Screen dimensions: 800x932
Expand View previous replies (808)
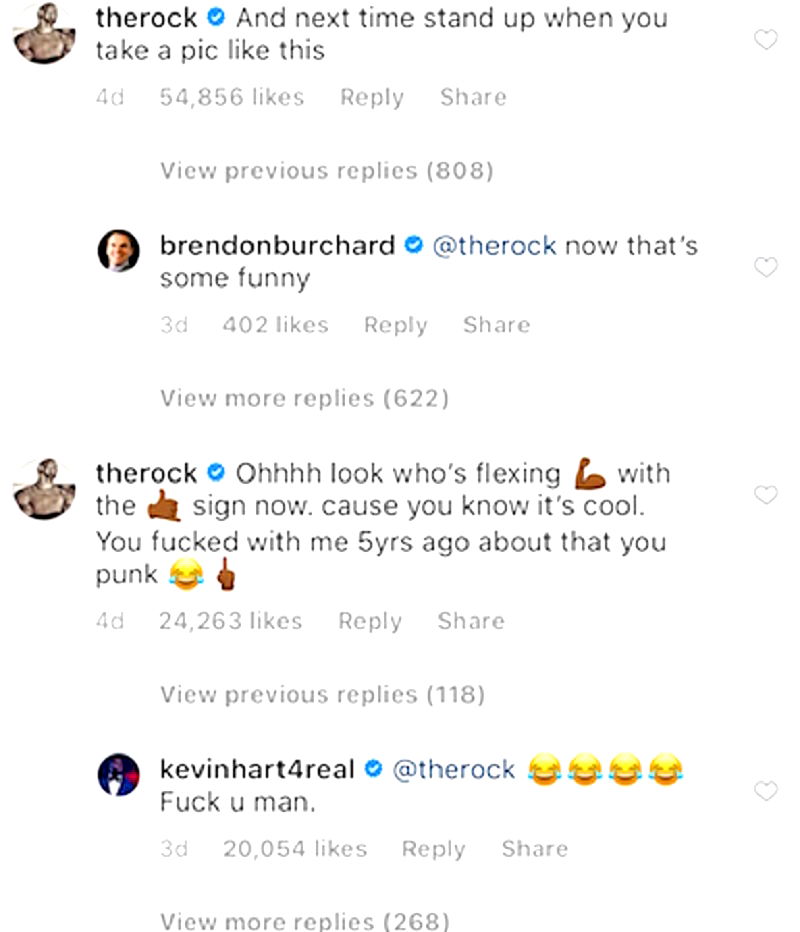[327, 171]
